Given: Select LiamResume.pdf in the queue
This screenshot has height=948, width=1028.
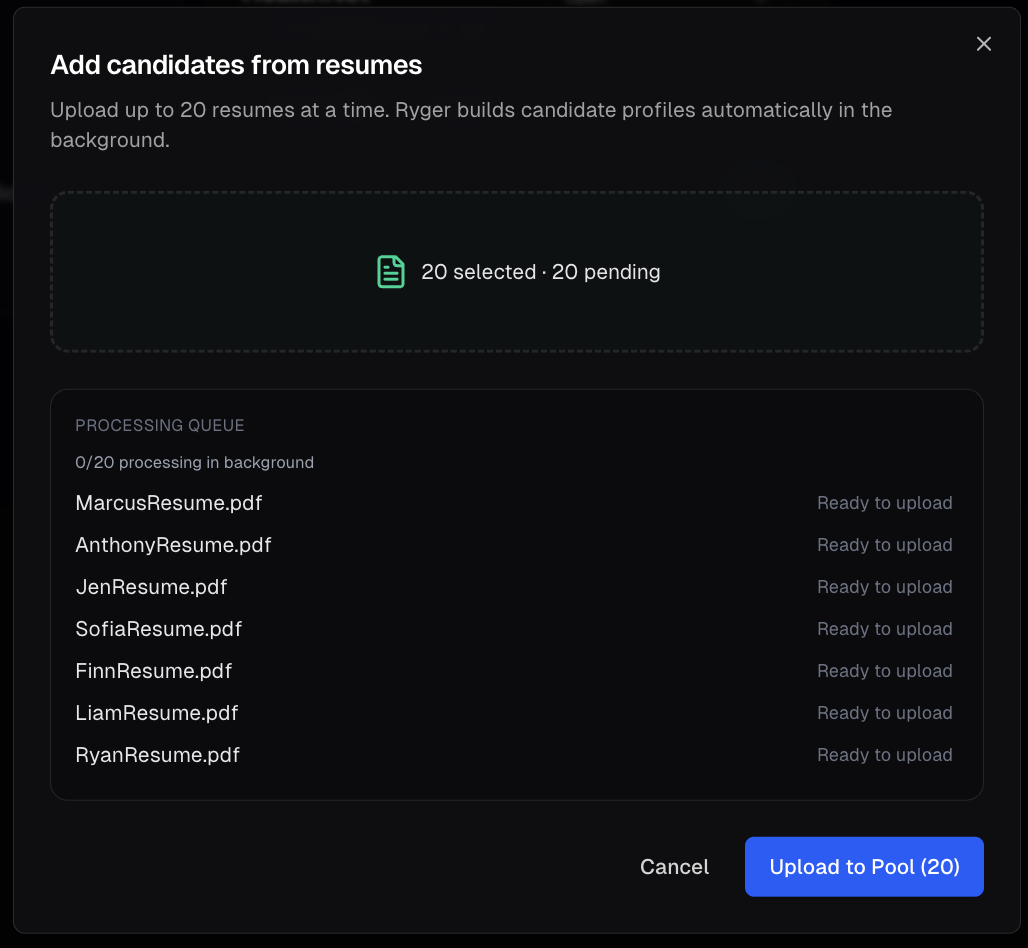Looking at the screenshot, I should [157, 713].
